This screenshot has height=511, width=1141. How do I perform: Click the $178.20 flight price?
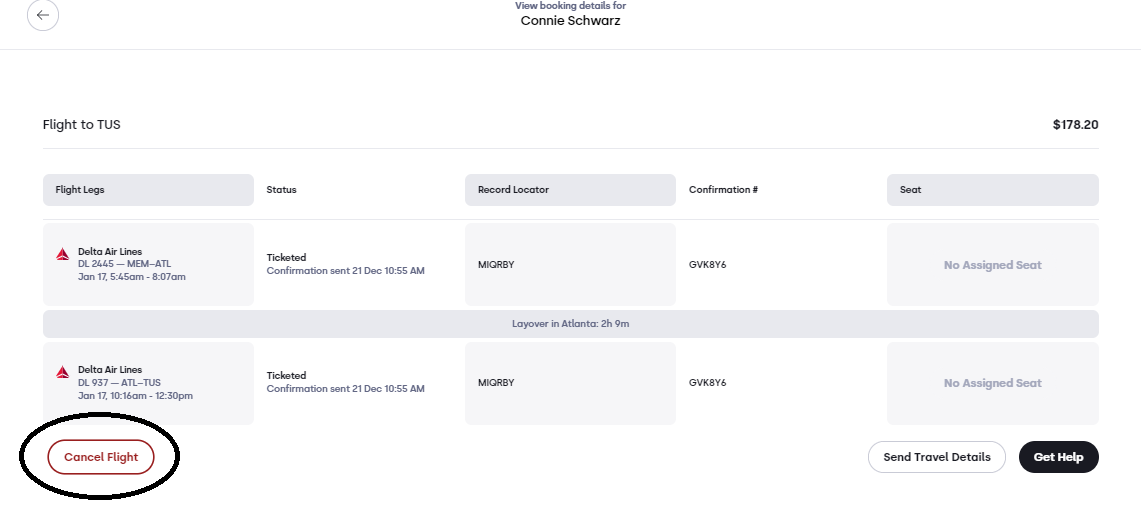(x=1076, y=124)
